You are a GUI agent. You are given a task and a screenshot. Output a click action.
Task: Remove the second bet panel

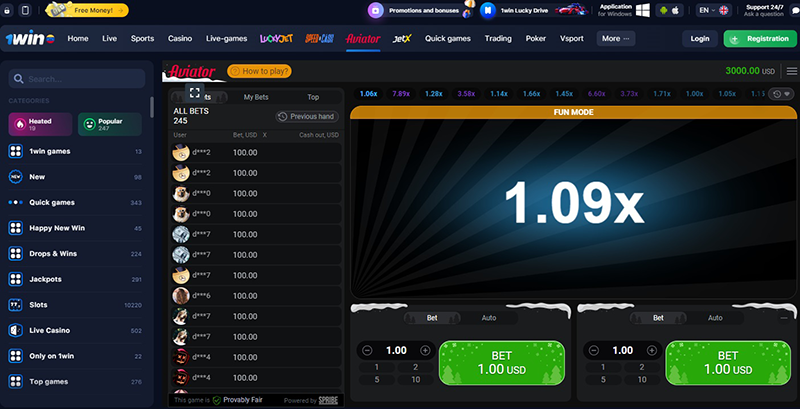click(x=784, y=318)
